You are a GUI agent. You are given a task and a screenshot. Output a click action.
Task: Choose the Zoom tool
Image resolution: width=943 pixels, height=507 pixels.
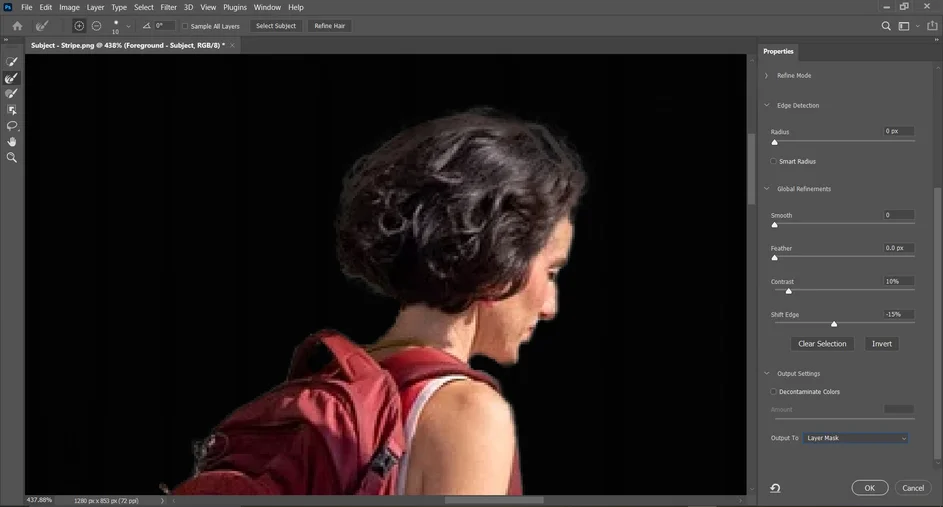click(x=12, y=158)
